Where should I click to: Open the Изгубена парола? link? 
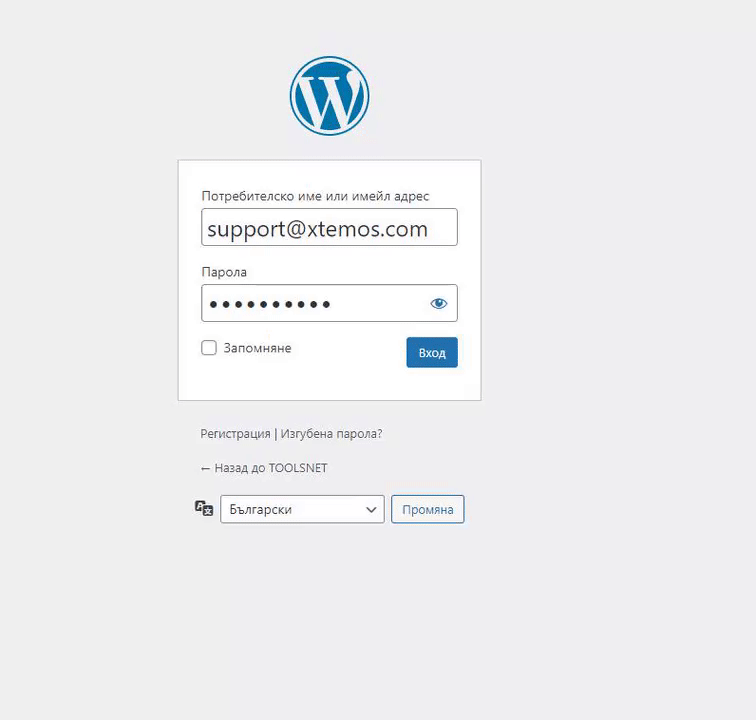pos(331,434)
